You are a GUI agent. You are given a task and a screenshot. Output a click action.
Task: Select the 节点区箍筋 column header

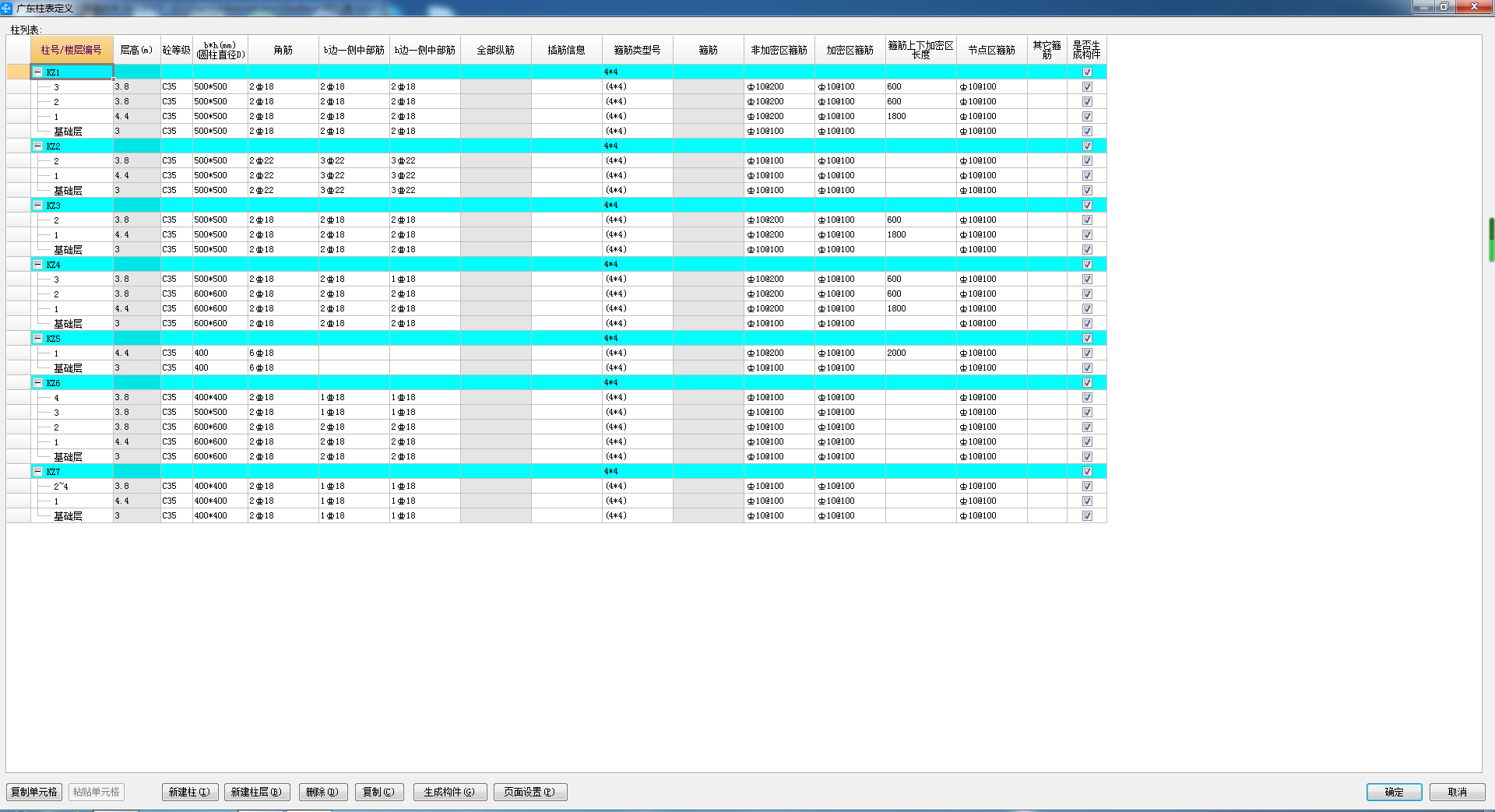(x=992, y=50)
